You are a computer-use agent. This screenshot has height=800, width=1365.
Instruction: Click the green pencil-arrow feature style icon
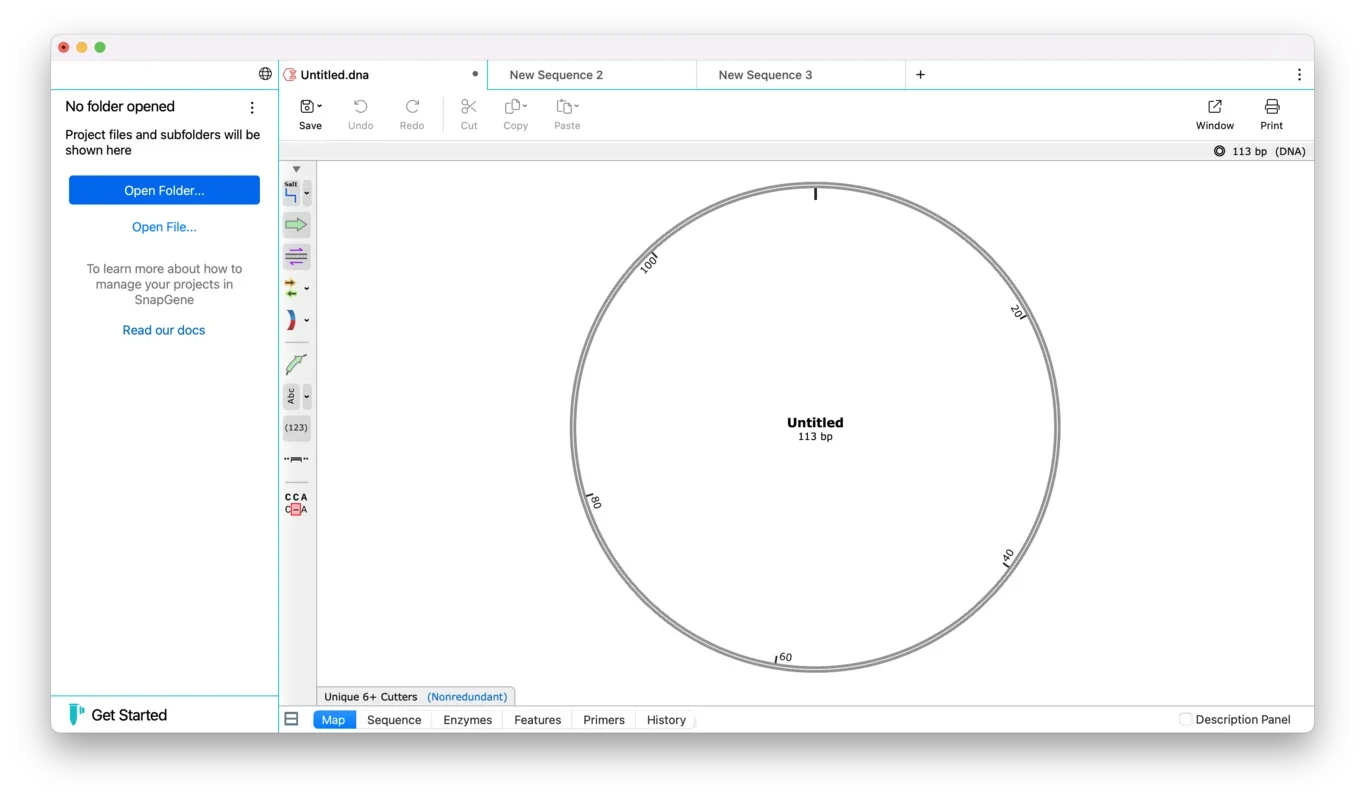(x=296, y=364)
